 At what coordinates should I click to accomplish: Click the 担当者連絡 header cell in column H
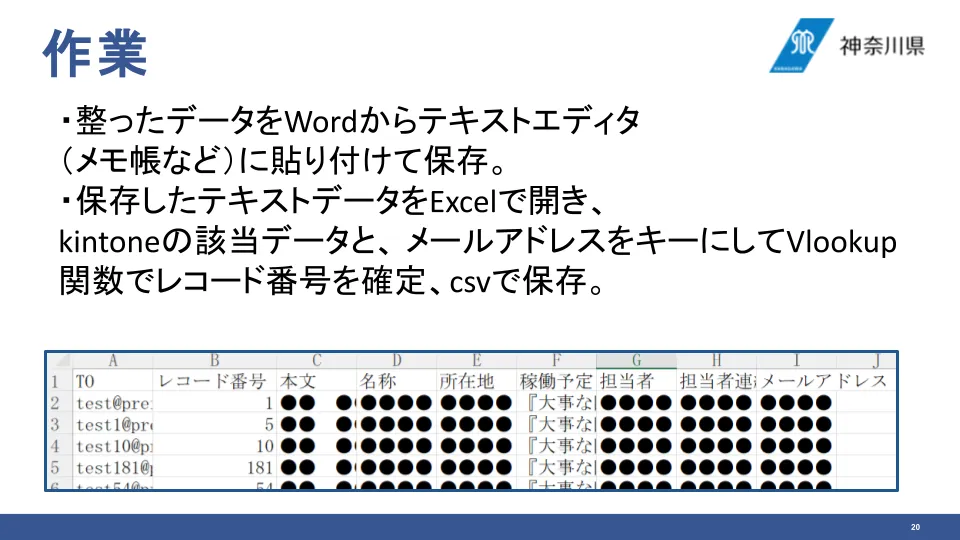(x=716, y=381)
